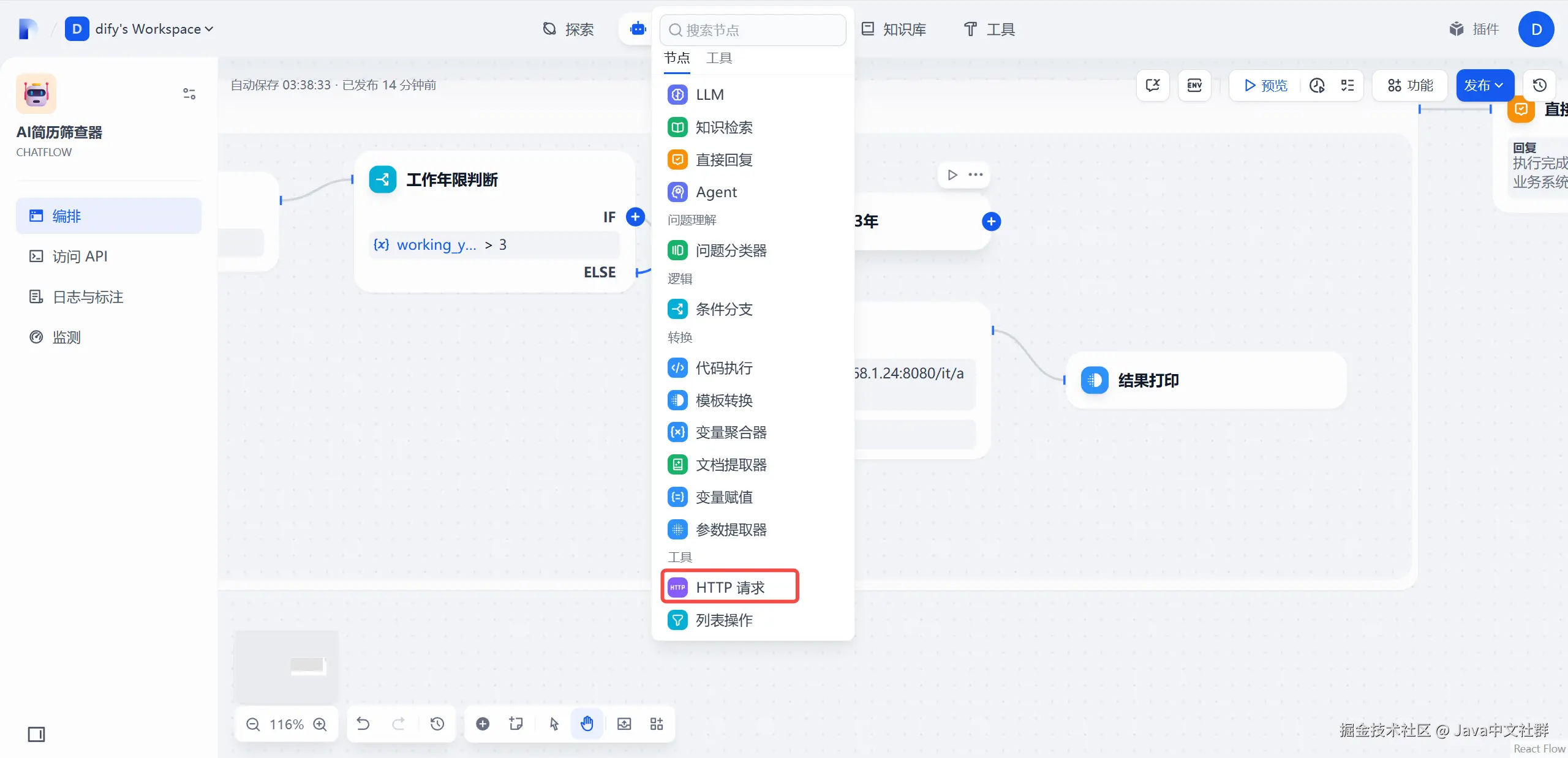Open the 发布 publish dropdown
The width and height of the screenshot is (1568, 758).
[x=1484, y=85]
